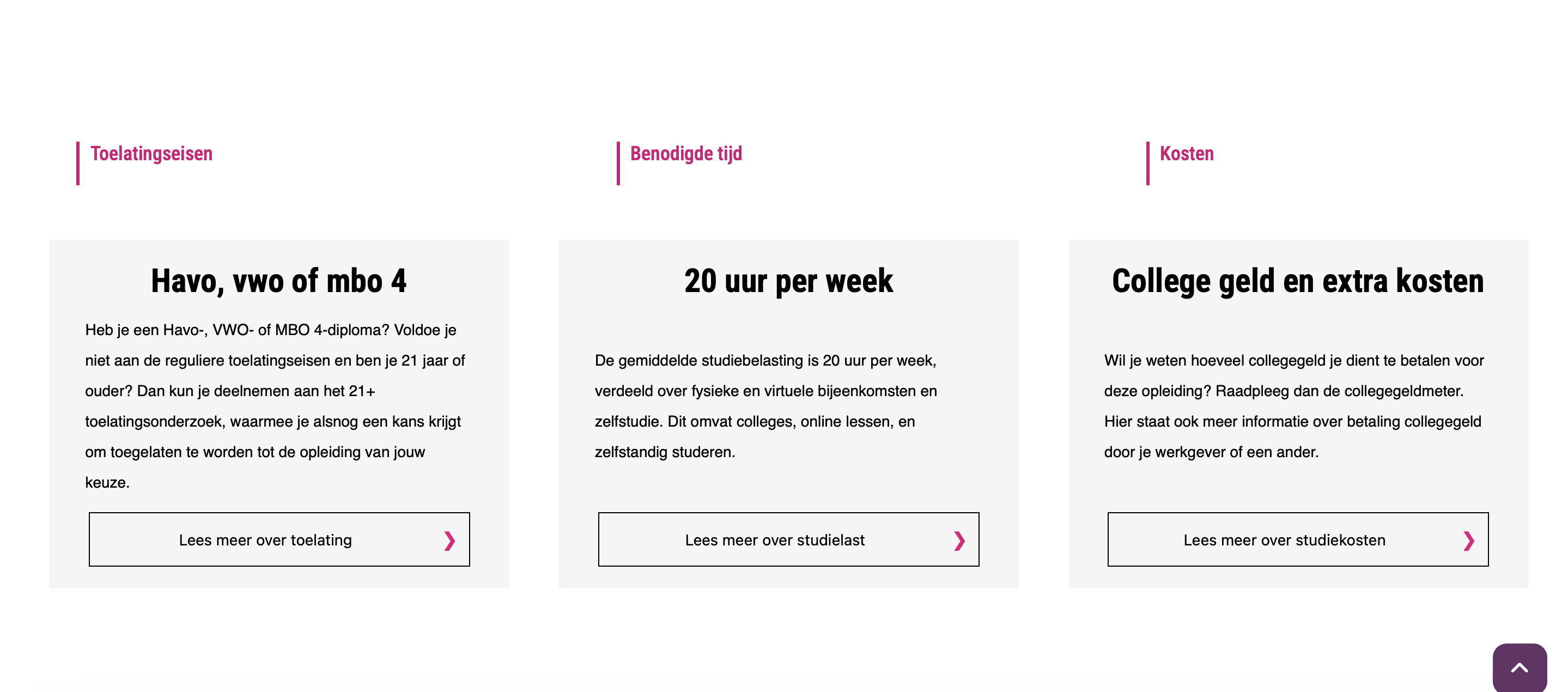Click the paragraph mentioning the collegegeldmeter
The height and width of the screenshot is (692, 1568).
click(1293, 406)
